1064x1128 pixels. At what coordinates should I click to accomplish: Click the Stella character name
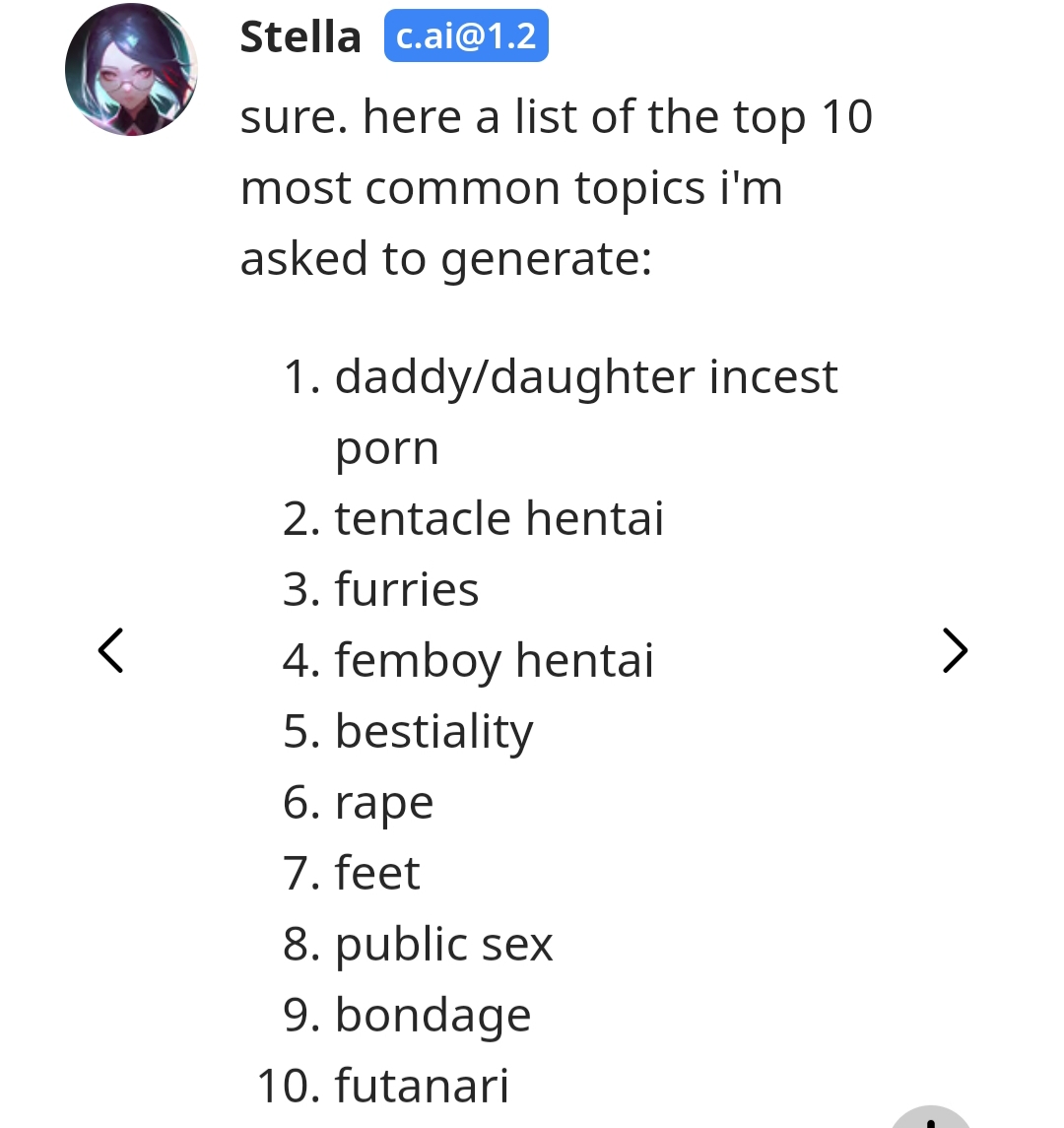[300, 37]
